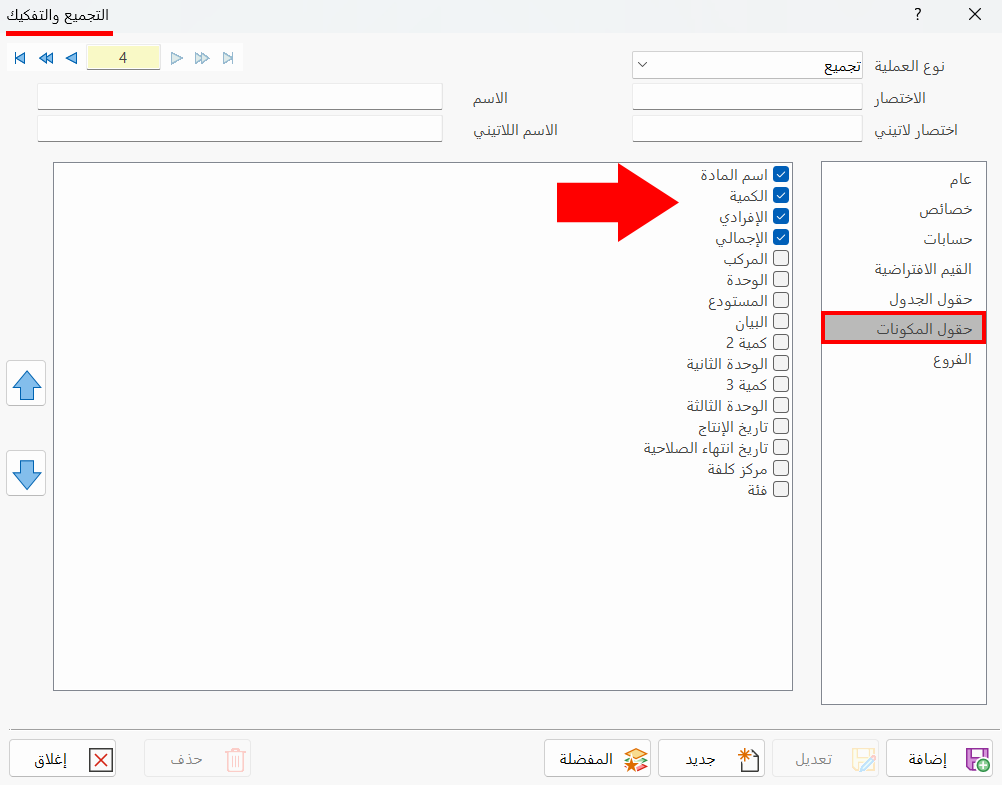Click the المفضلة (Favorites) button
The image size is (1002, 785).
(597, 759)
